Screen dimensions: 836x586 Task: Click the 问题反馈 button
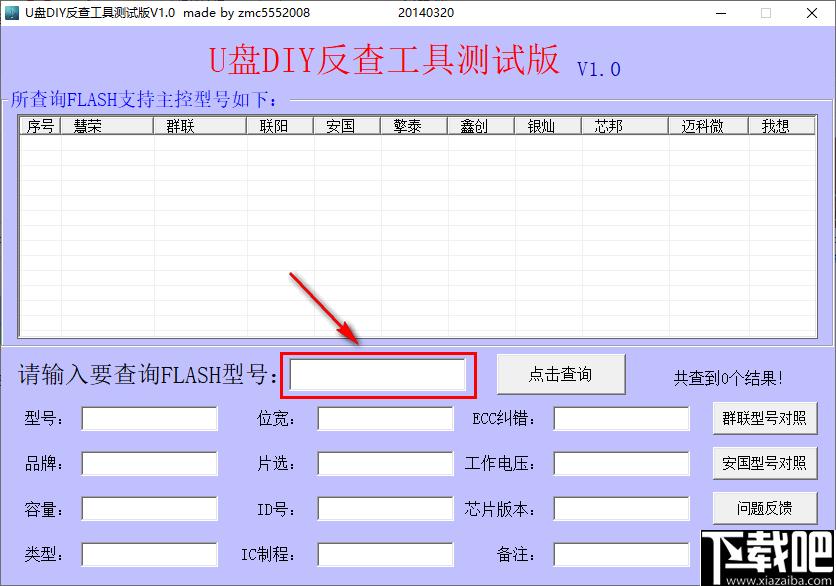pyautogui.click(x=765, y=508)
